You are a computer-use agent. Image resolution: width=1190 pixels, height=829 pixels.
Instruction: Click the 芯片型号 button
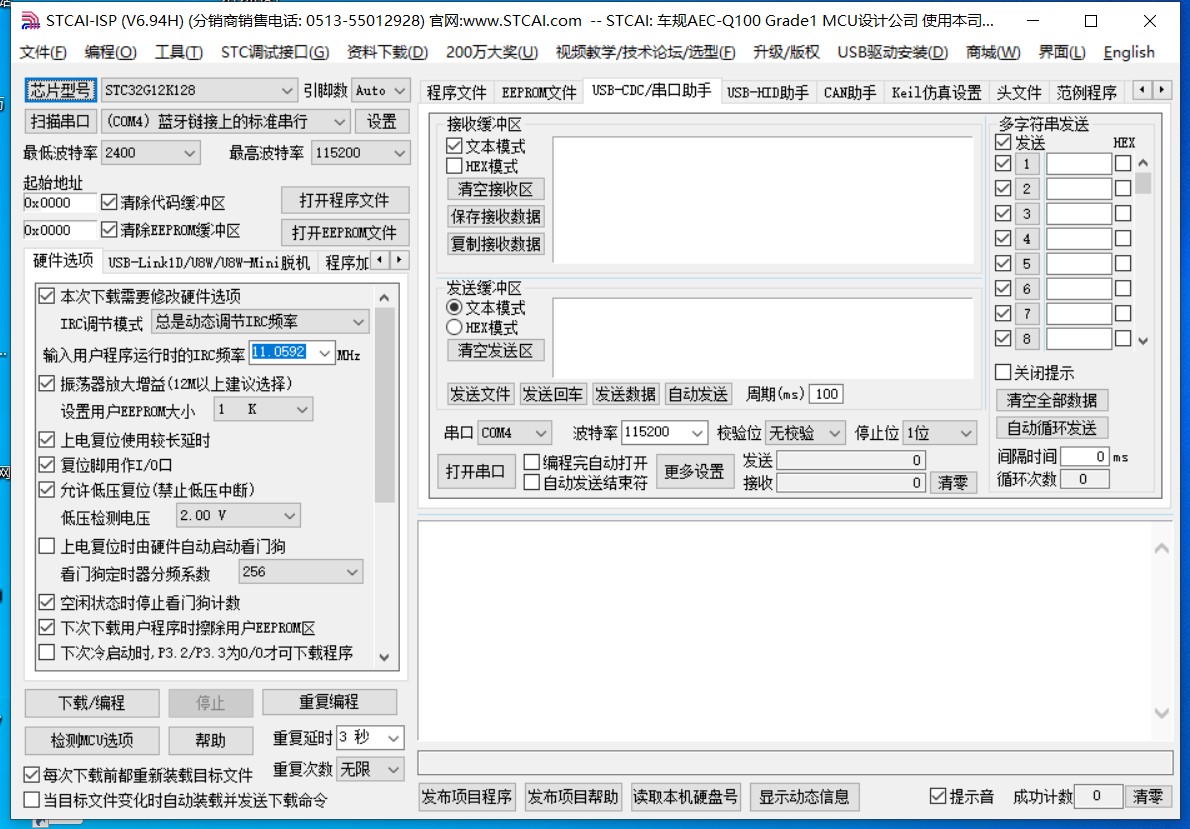(60, 90)
